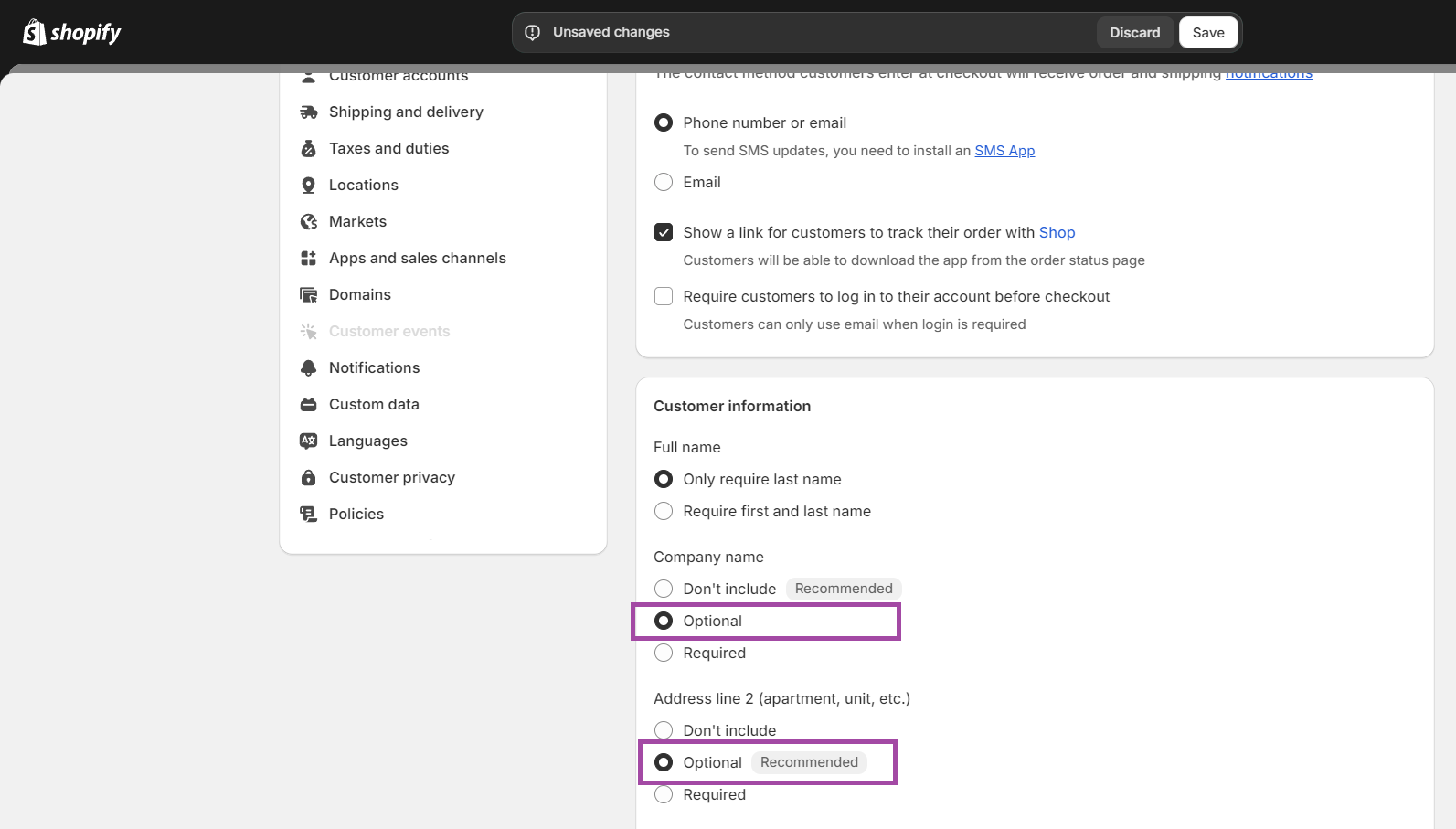The width and height of the screenshot is (1456, 829).
Task: Open Languages settings
Action: click(x=368, y=441)
